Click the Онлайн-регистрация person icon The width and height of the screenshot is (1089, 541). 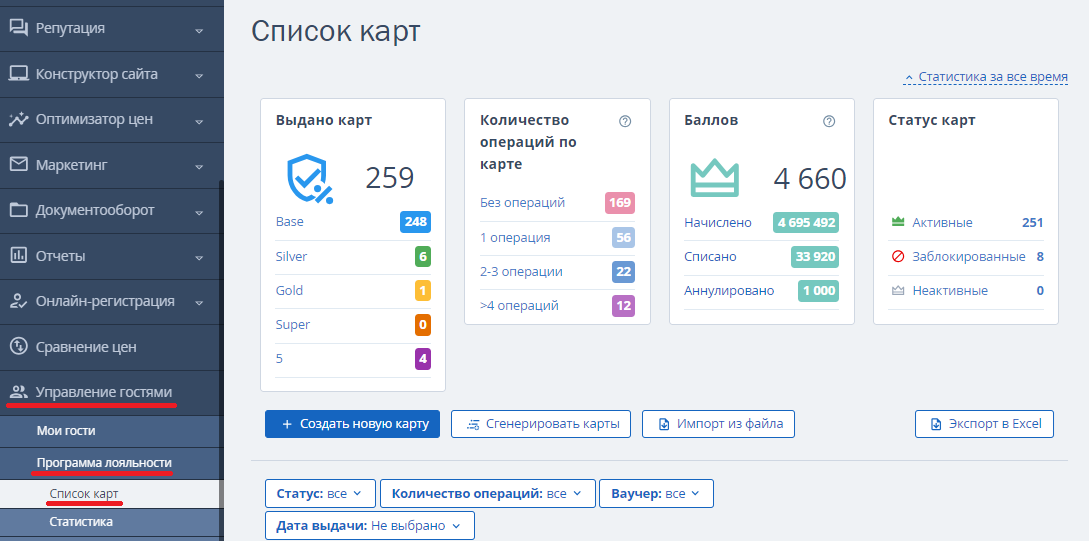click(18, 301)
